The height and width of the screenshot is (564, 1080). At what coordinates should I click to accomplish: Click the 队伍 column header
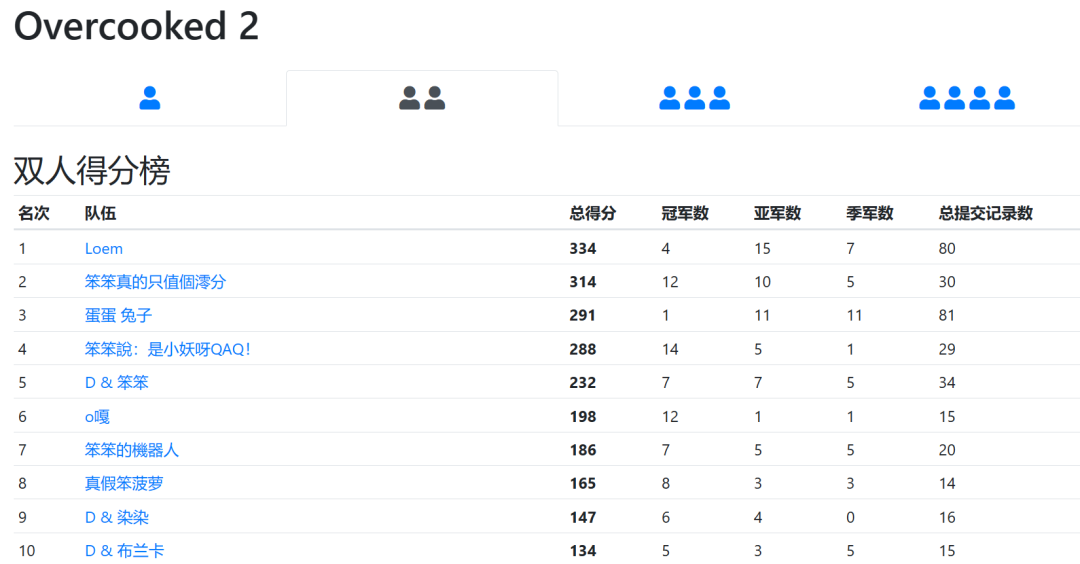click(100, 213)
